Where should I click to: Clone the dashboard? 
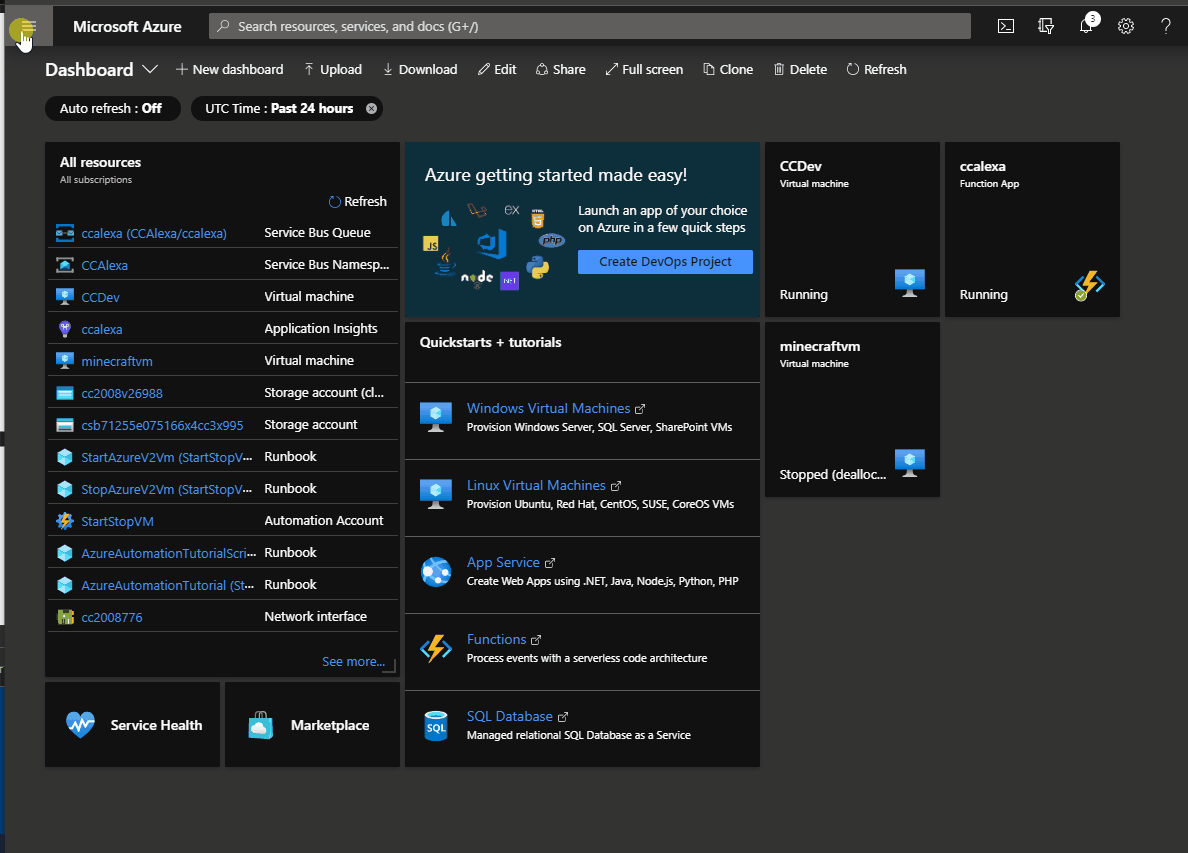(728, 70)
